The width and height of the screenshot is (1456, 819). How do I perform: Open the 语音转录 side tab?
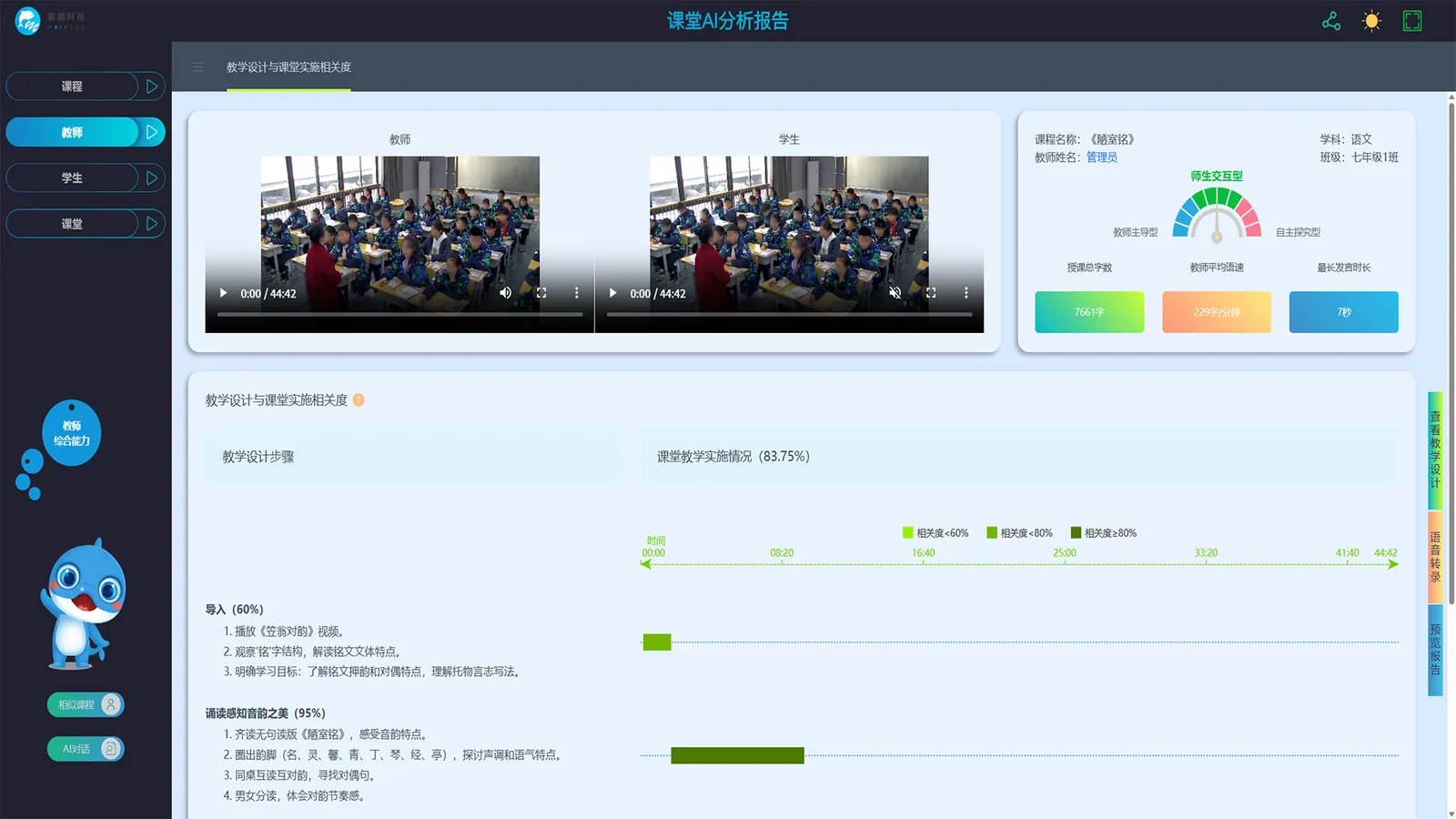1435,557
